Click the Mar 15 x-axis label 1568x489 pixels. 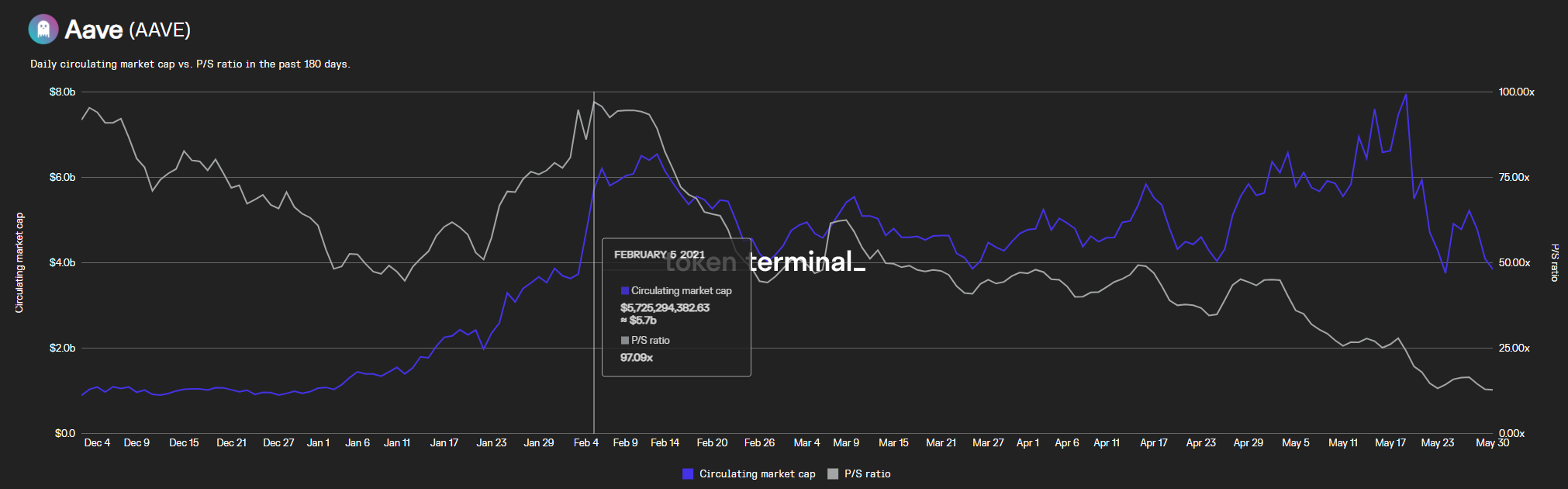point(893,442)
